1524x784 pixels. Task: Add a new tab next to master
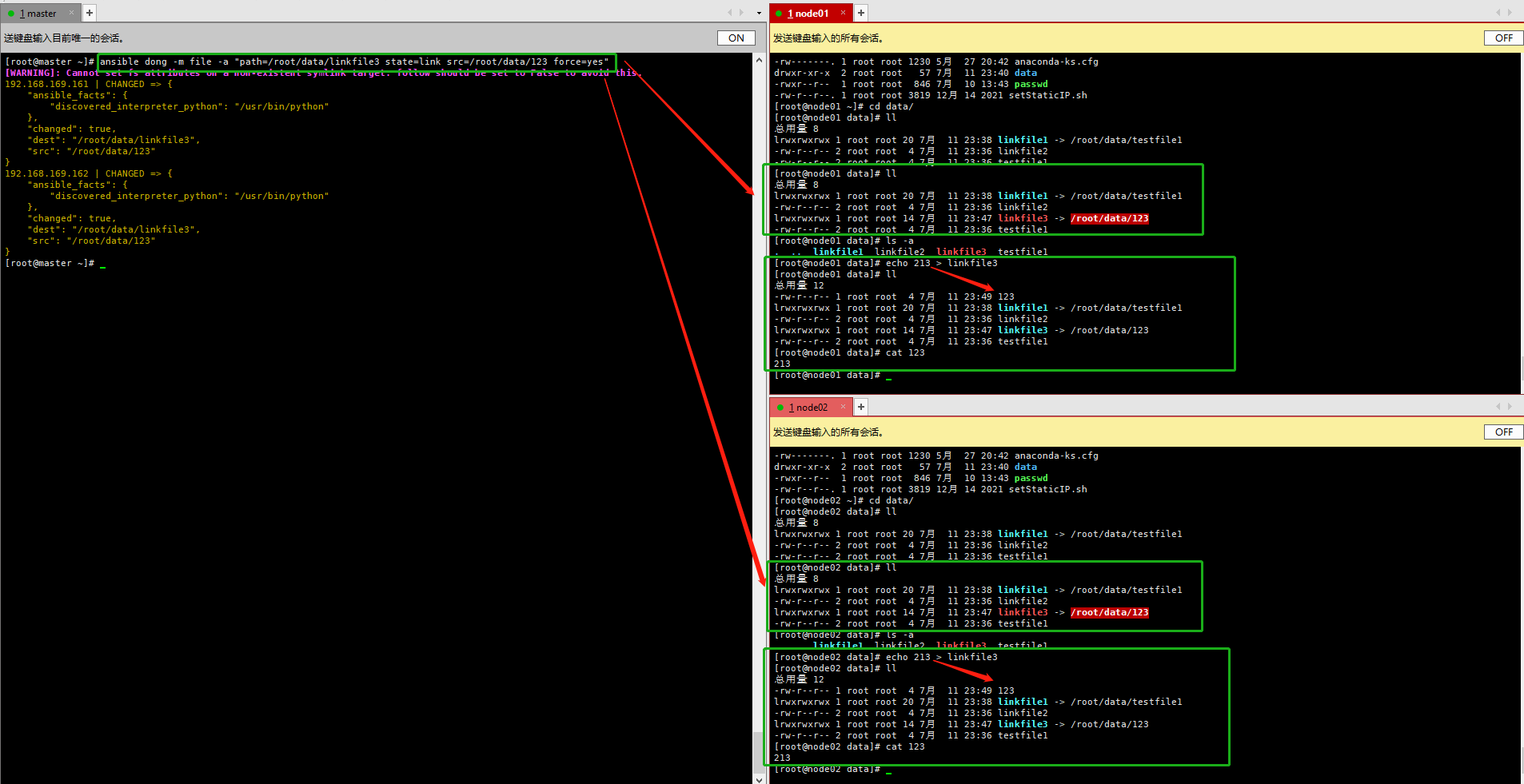tap(90, 13)
